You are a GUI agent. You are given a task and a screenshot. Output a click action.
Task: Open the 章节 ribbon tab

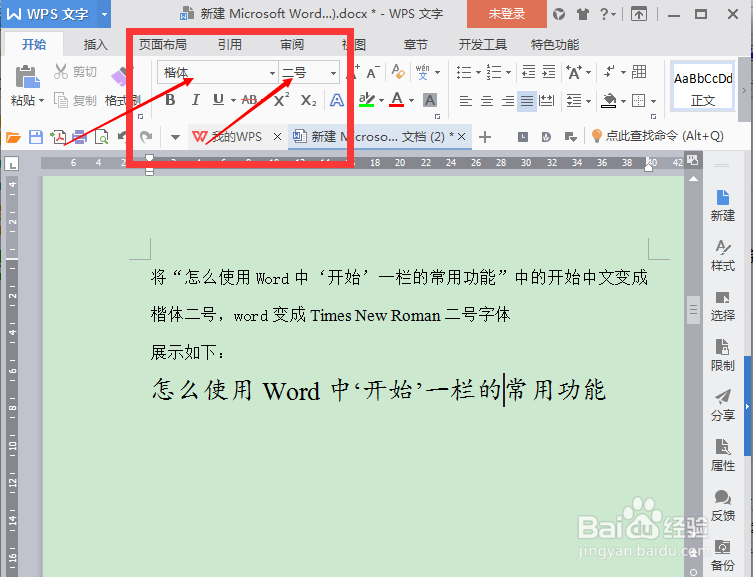[415, 45]
